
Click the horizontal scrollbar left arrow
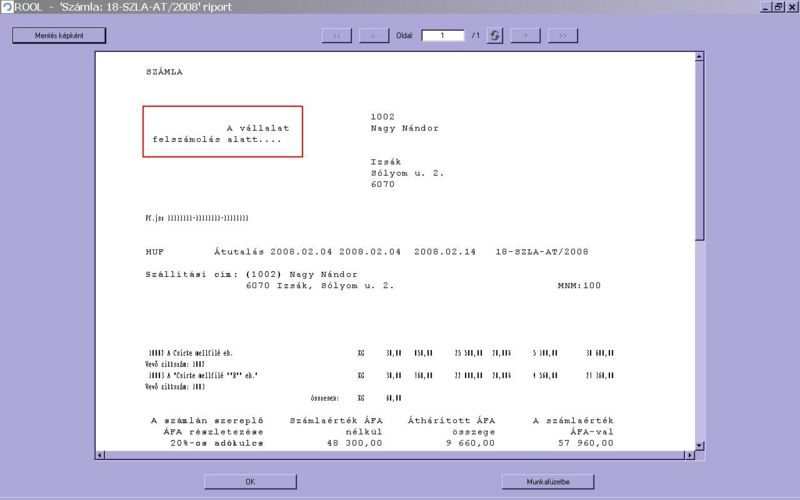(100, 455)
